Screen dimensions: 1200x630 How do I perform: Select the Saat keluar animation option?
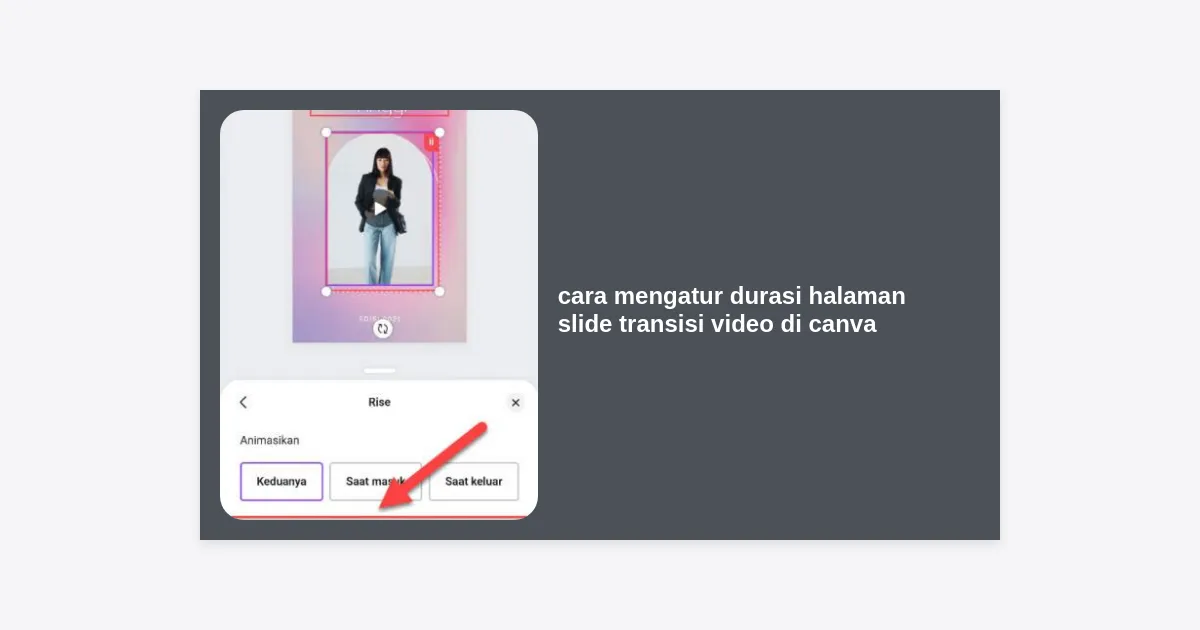pos(473,481)
